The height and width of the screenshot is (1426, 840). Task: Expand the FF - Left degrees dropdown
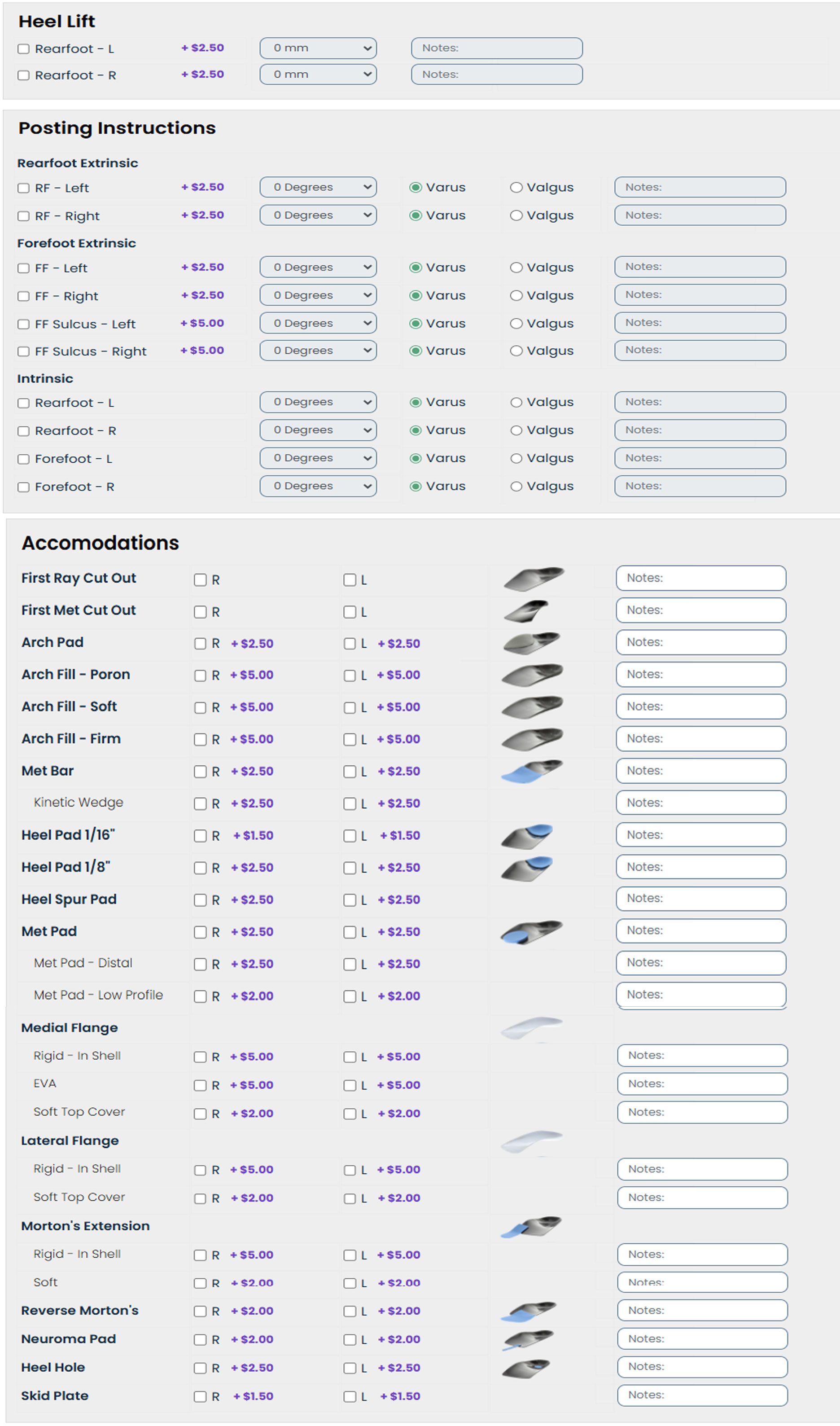(318, 267)
